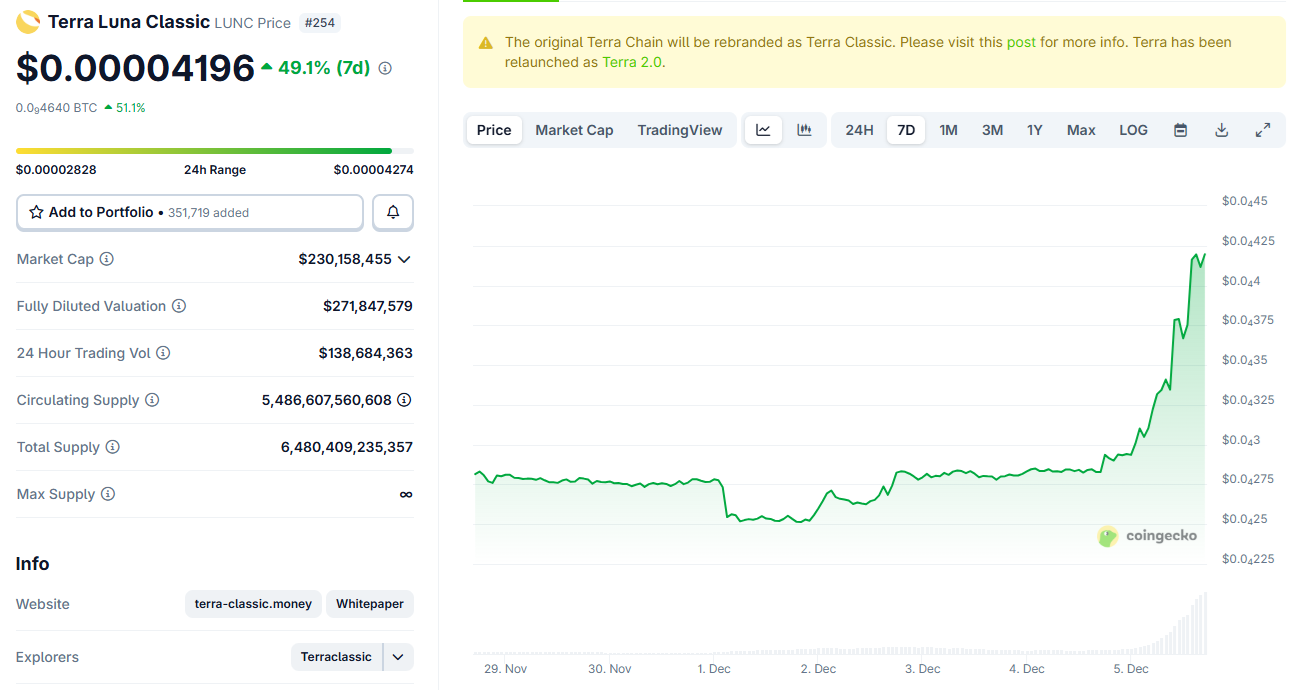Viewport: 1301px width, 690px height.
Task: Open the Explorers dropdown arrow
Action: pyautogui.click(x=397, y=657)
